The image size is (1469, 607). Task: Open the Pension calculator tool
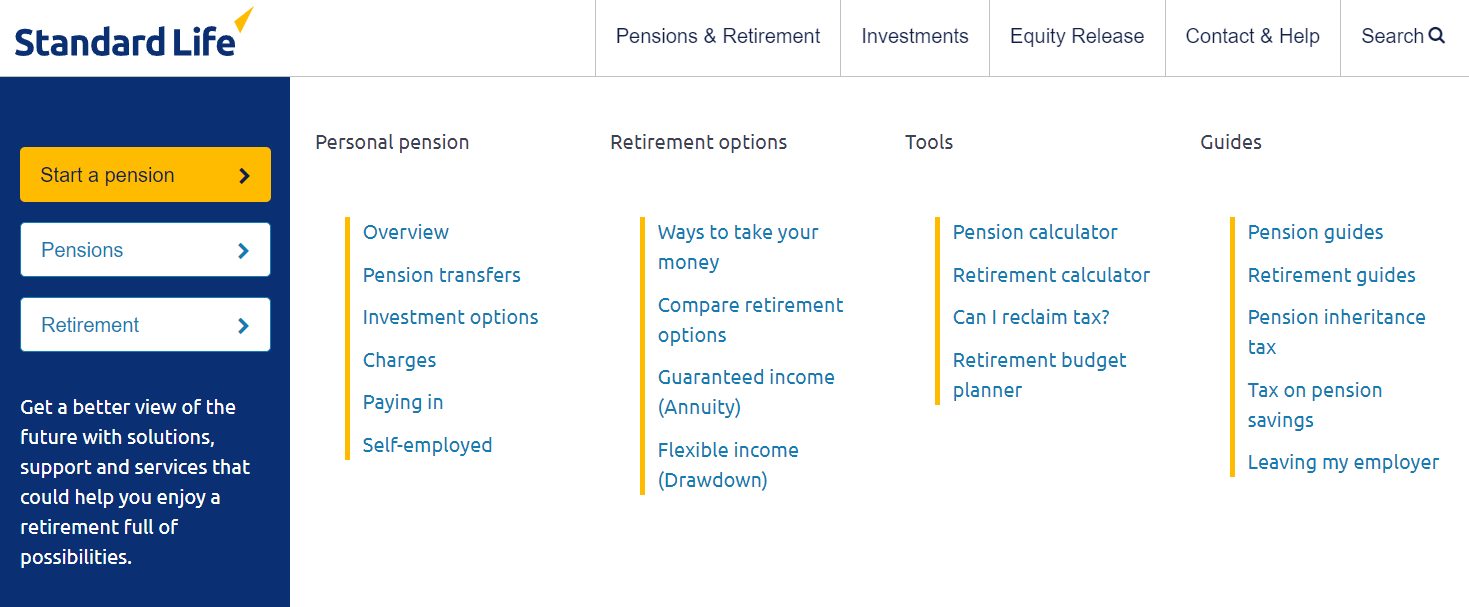click(x=1035, y=232)
